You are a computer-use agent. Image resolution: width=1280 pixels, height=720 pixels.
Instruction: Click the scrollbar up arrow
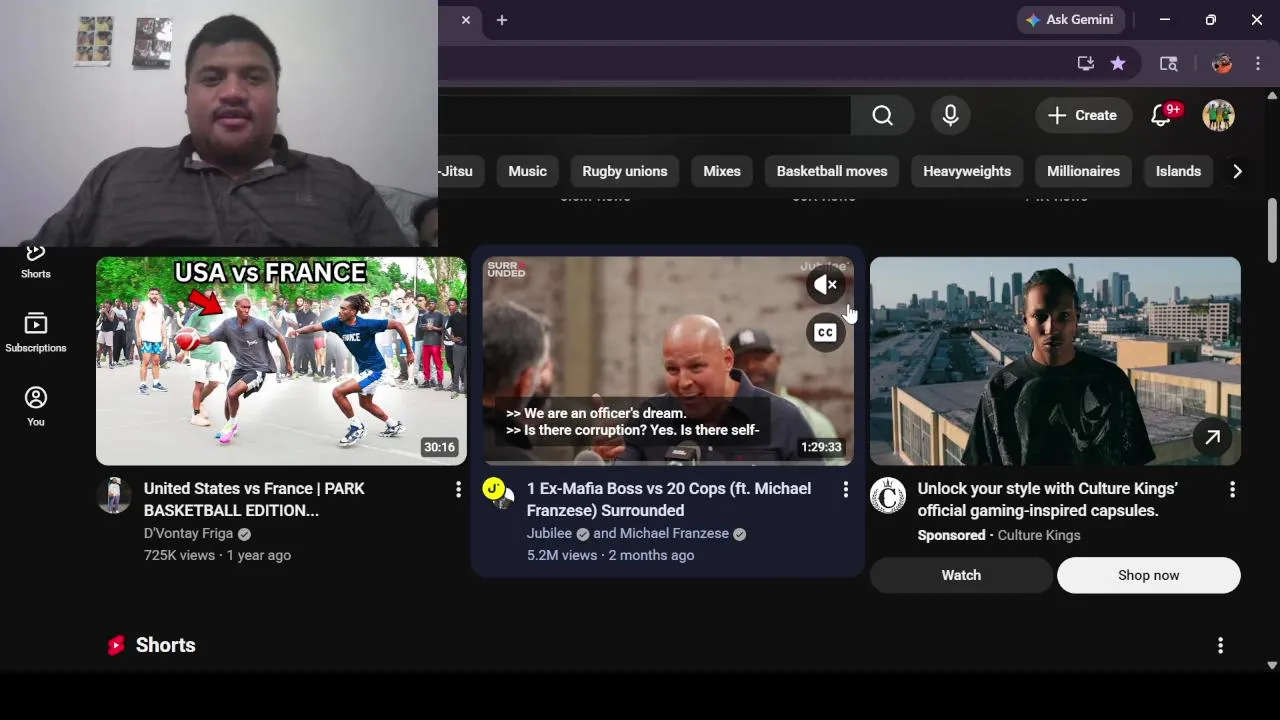click(x=1272, y=95)
